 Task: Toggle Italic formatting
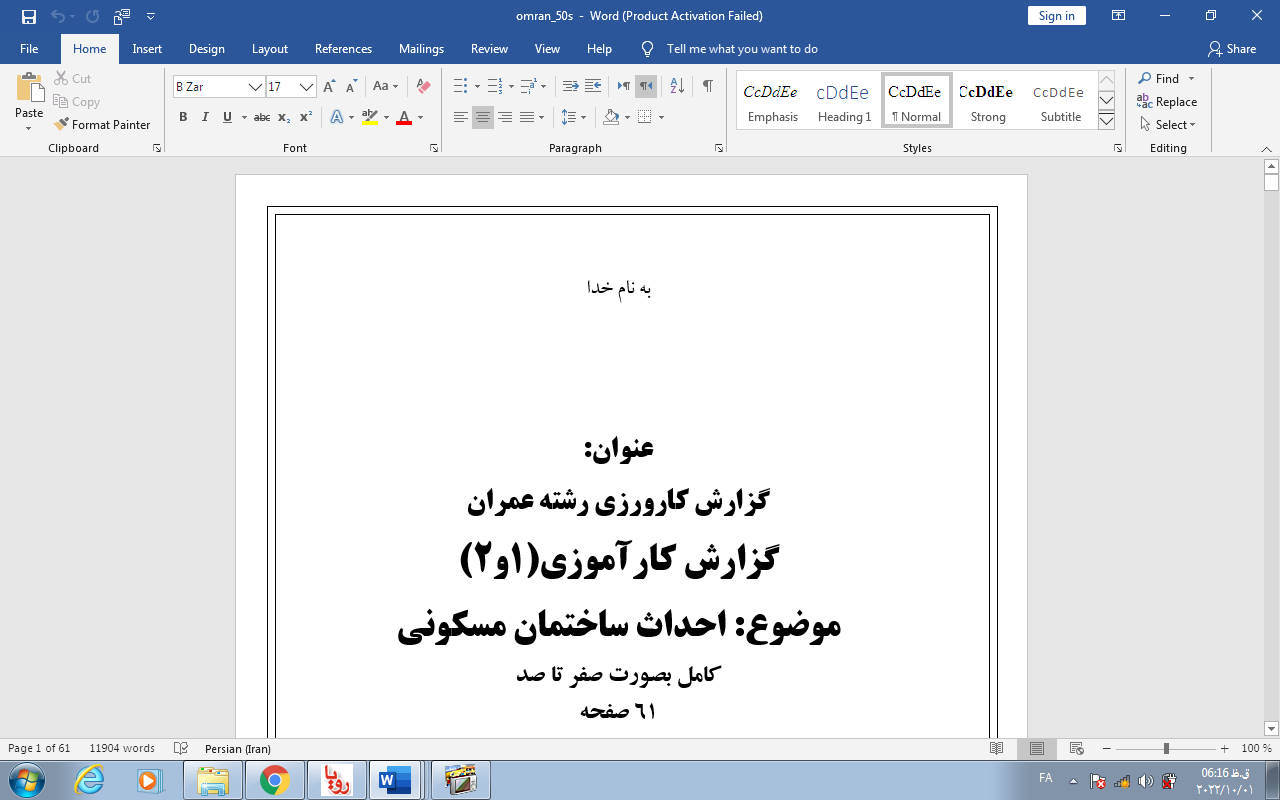(x=205, y=118)
